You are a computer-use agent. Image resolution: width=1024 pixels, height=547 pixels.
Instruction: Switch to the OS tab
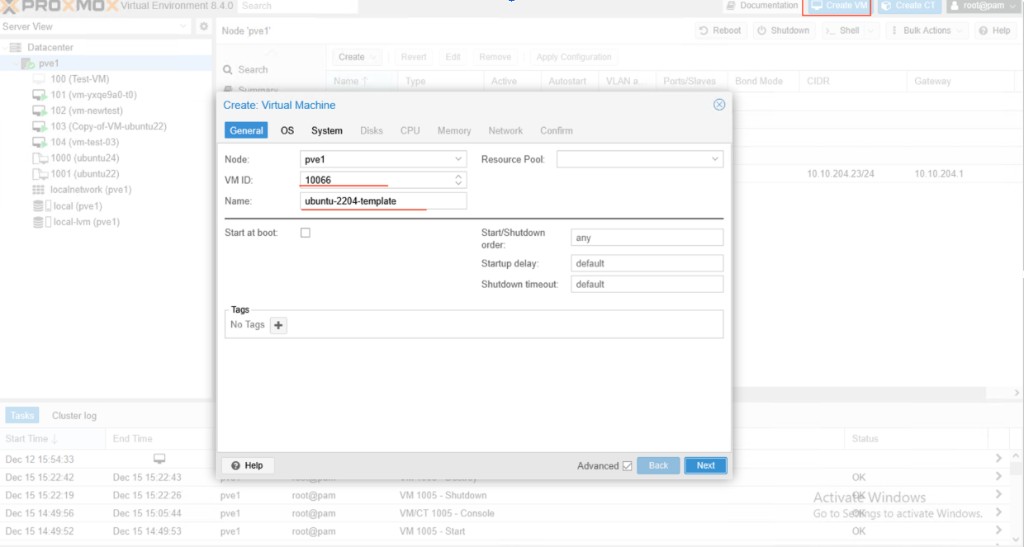click(x=287, y=131)
